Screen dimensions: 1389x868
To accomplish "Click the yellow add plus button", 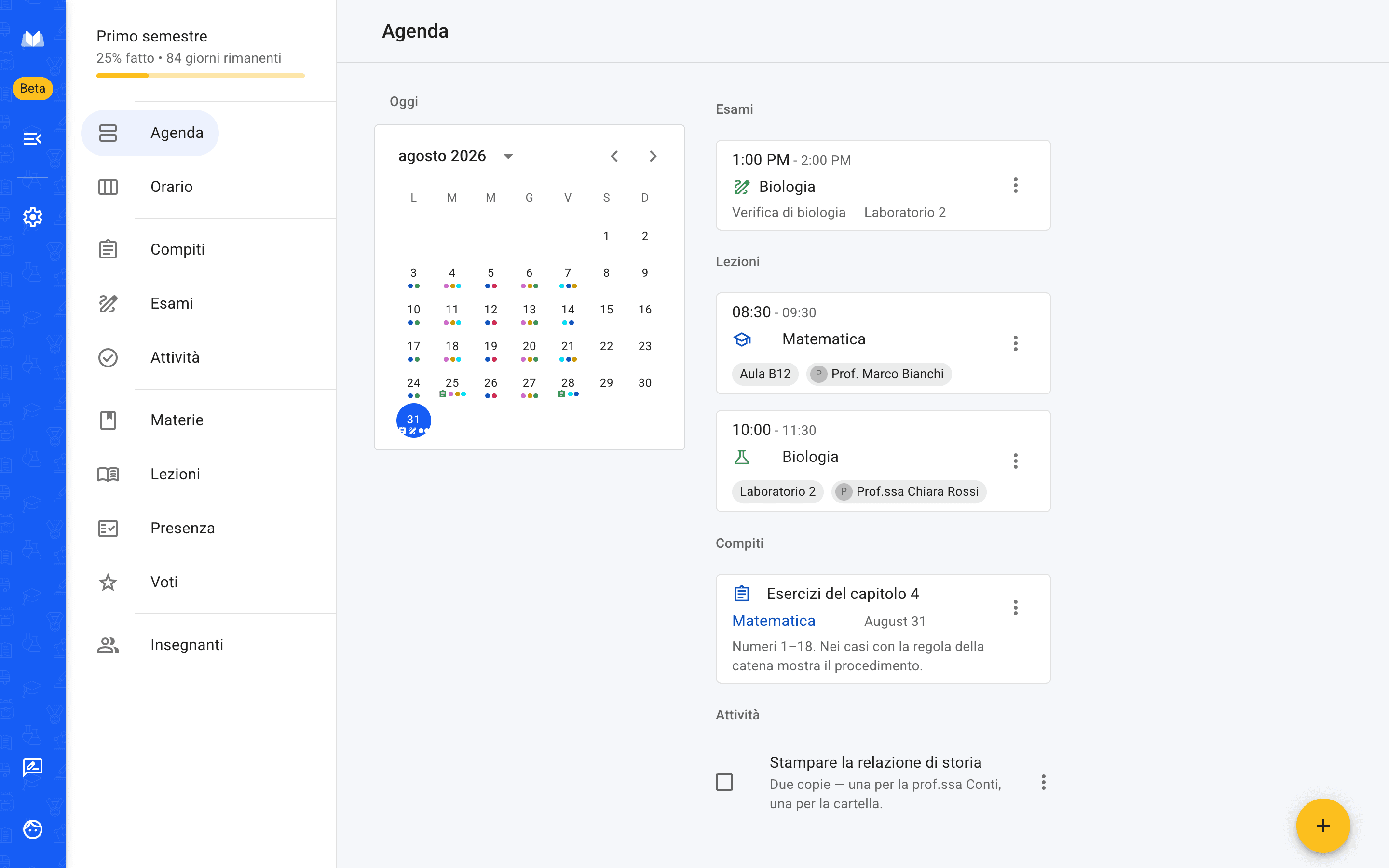I will [1323, 826].
